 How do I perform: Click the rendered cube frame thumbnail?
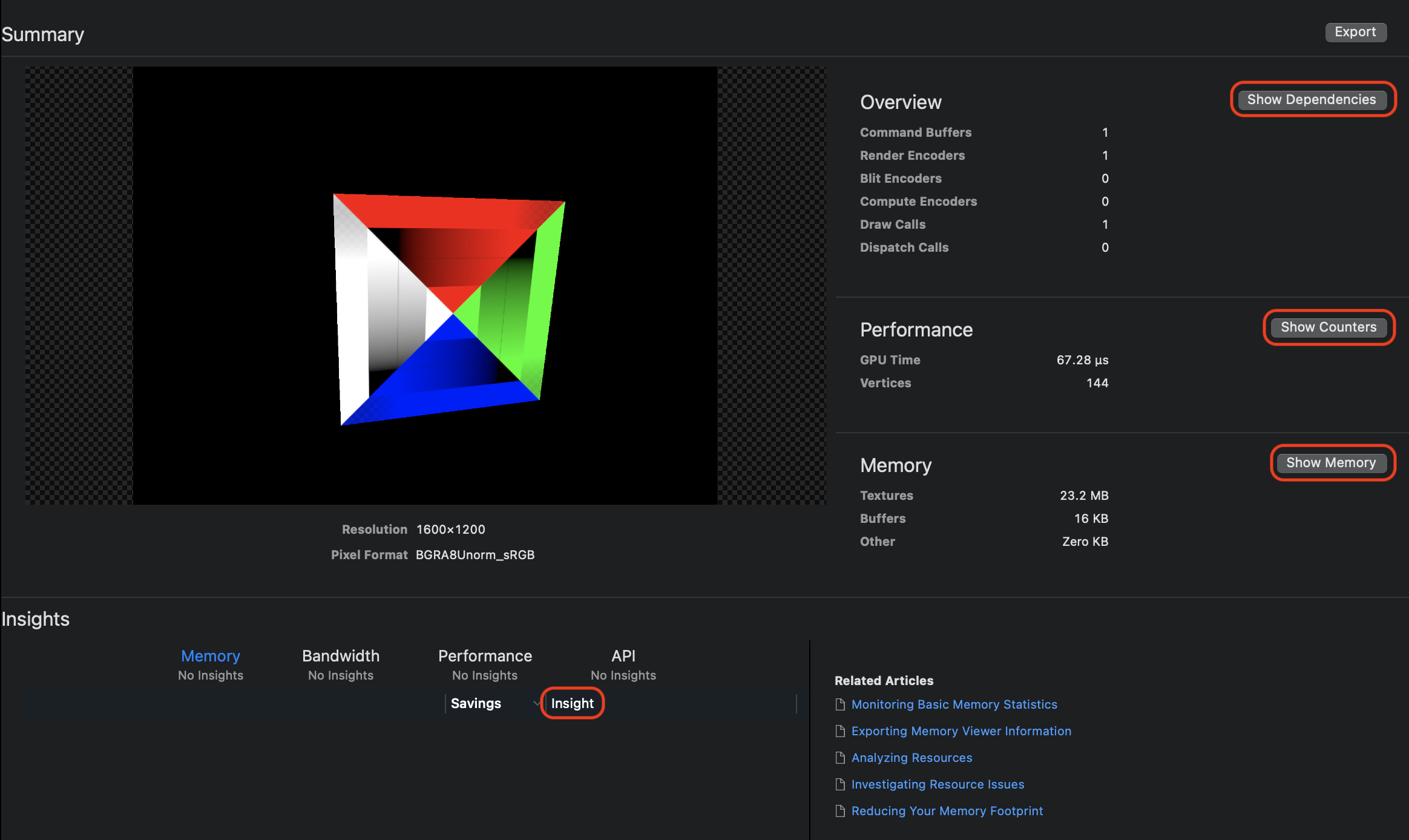tap(425, 286)
